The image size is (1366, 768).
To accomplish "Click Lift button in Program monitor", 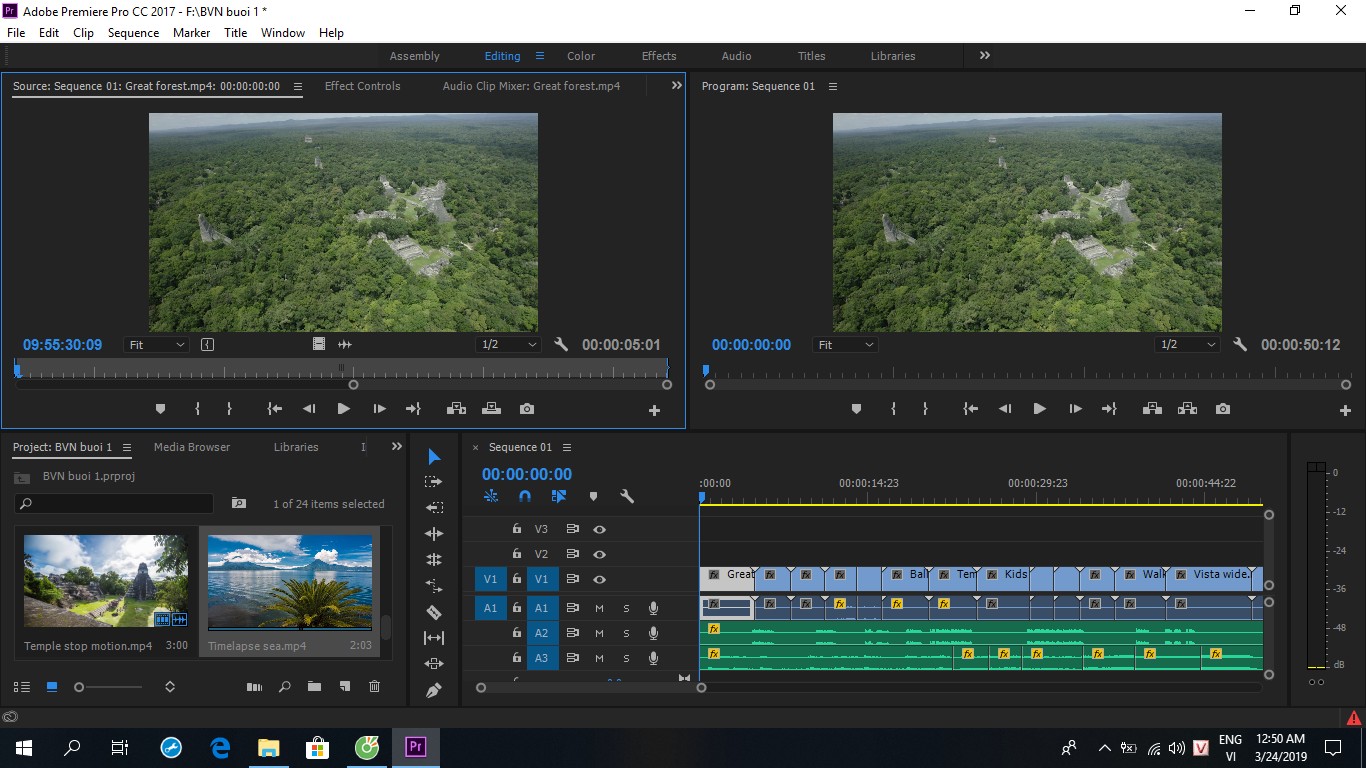I will [1152, 409].
